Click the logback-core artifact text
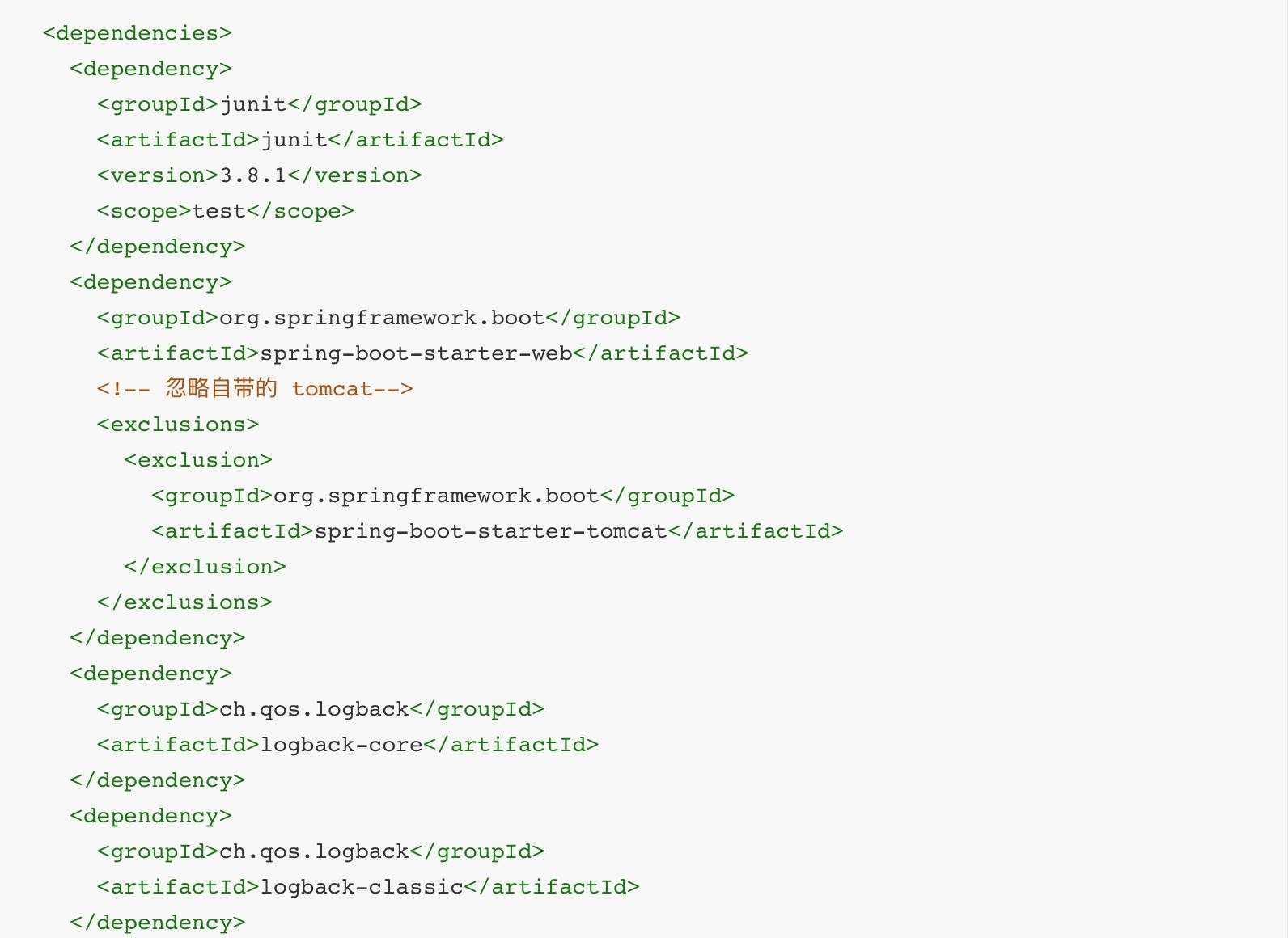This screenshot has width=1288, height=938. tap(341, 745)
